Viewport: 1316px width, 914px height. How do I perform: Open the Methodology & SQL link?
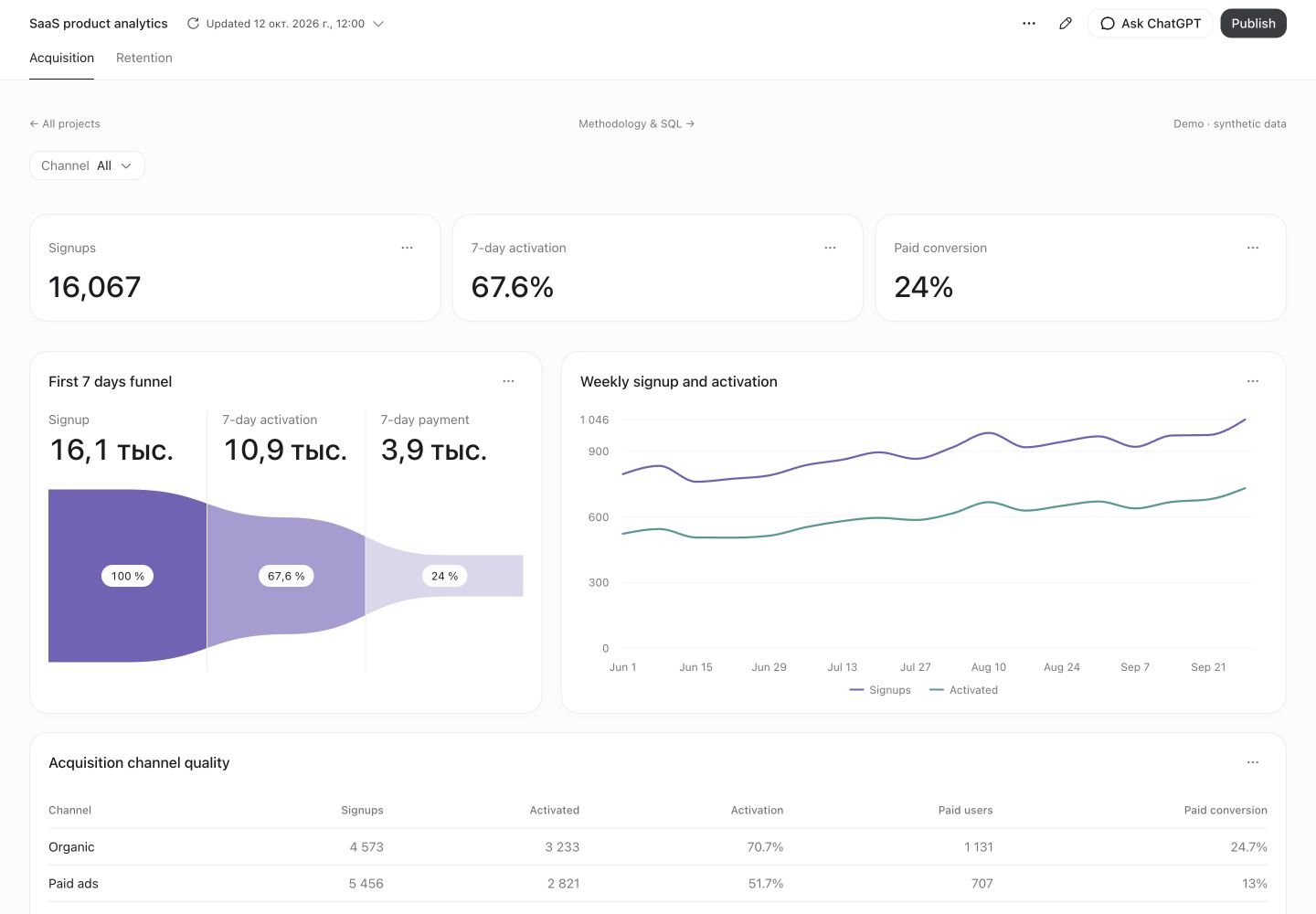[637, 123]
